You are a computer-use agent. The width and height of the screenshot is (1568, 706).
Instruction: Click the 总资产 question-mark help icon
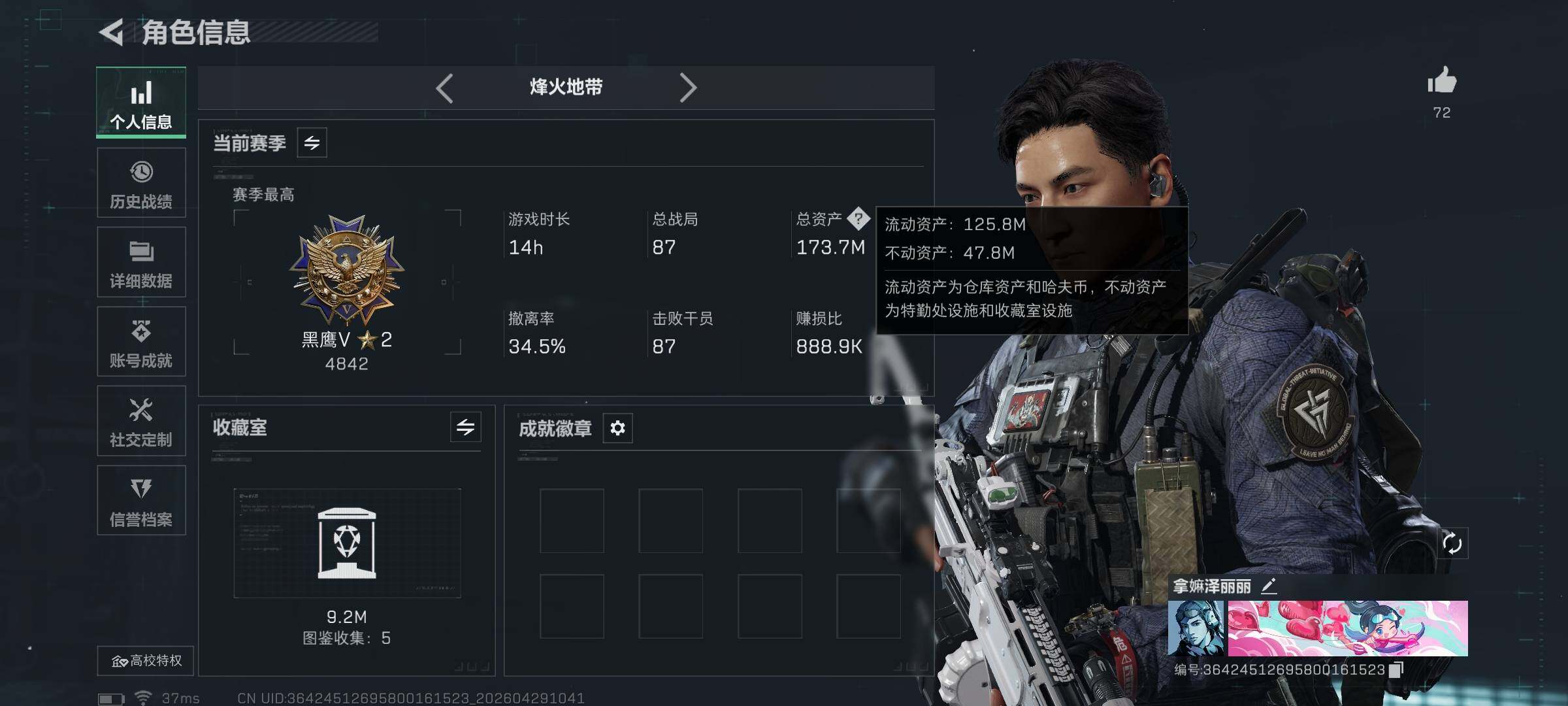click(858, 219)
